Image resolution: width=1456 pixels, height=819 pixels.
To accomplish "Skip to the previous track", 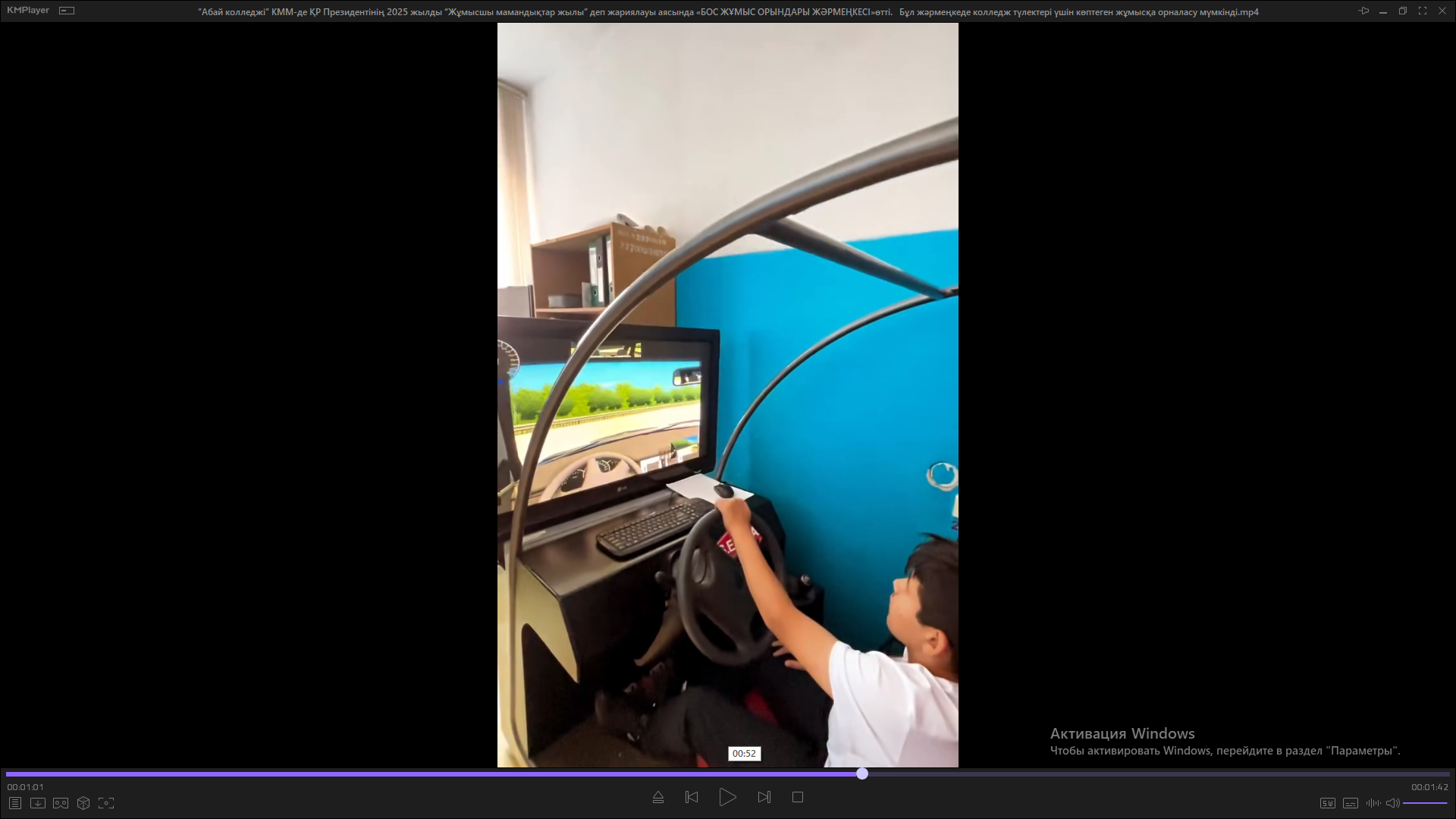I will point(692,797).
